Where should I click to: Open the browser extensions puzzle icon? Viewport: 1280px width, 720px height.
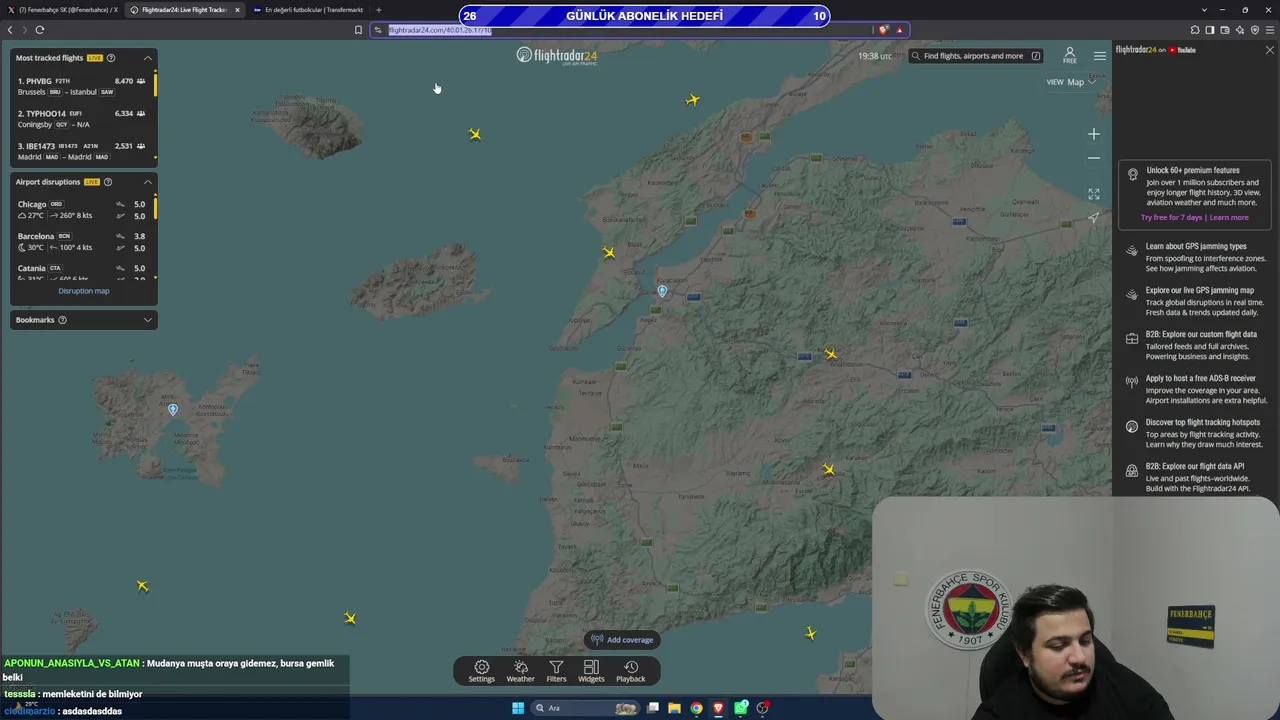(x=1194, y=30)
